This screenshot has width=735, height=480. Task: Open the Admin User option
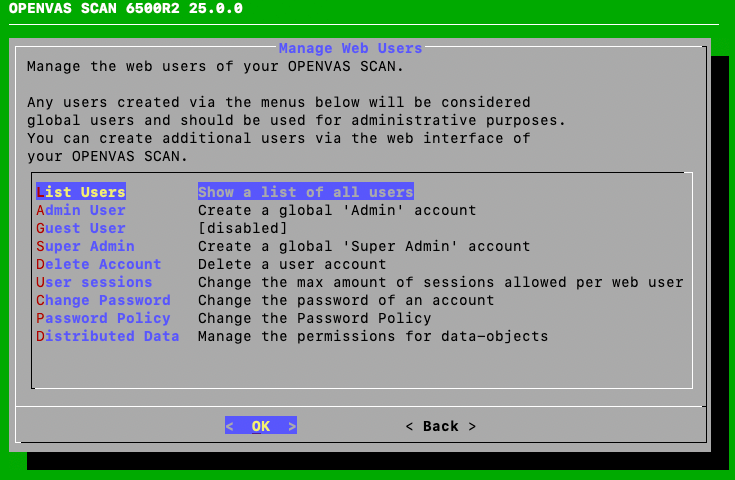pos(81,210)
